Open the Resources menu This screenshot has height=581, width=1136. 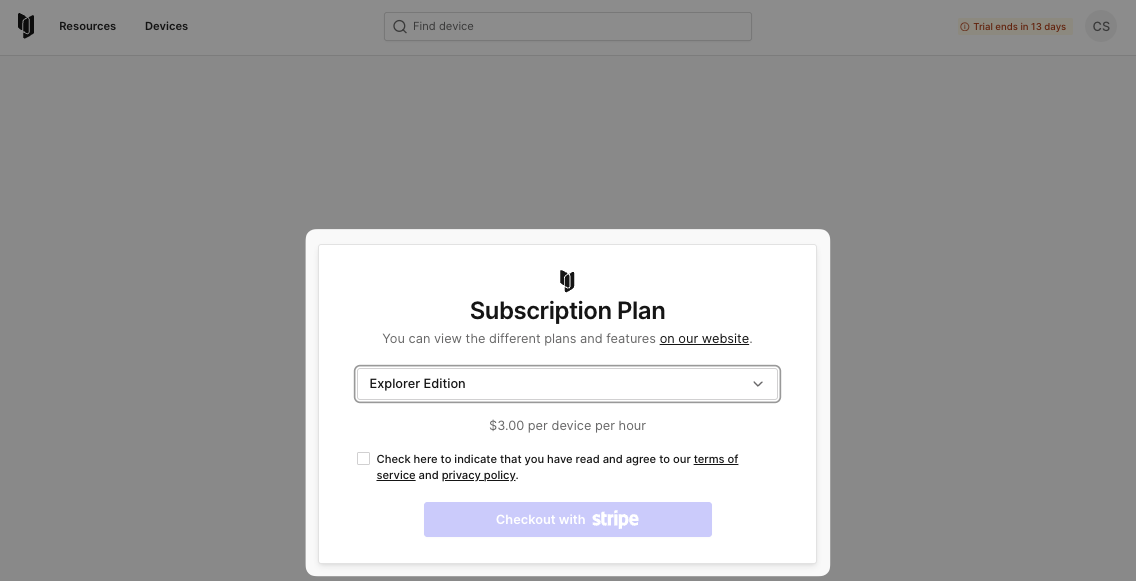87,26
